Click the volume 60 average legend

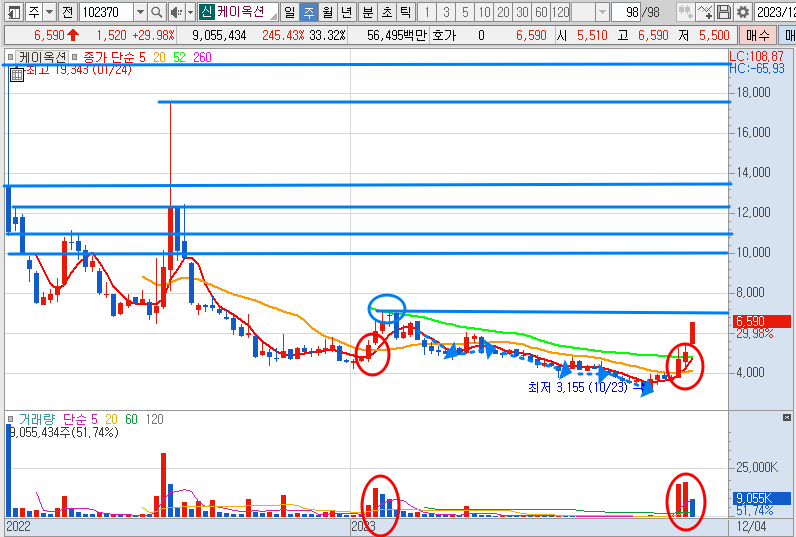pyautogui.click(x=131, y=419)
